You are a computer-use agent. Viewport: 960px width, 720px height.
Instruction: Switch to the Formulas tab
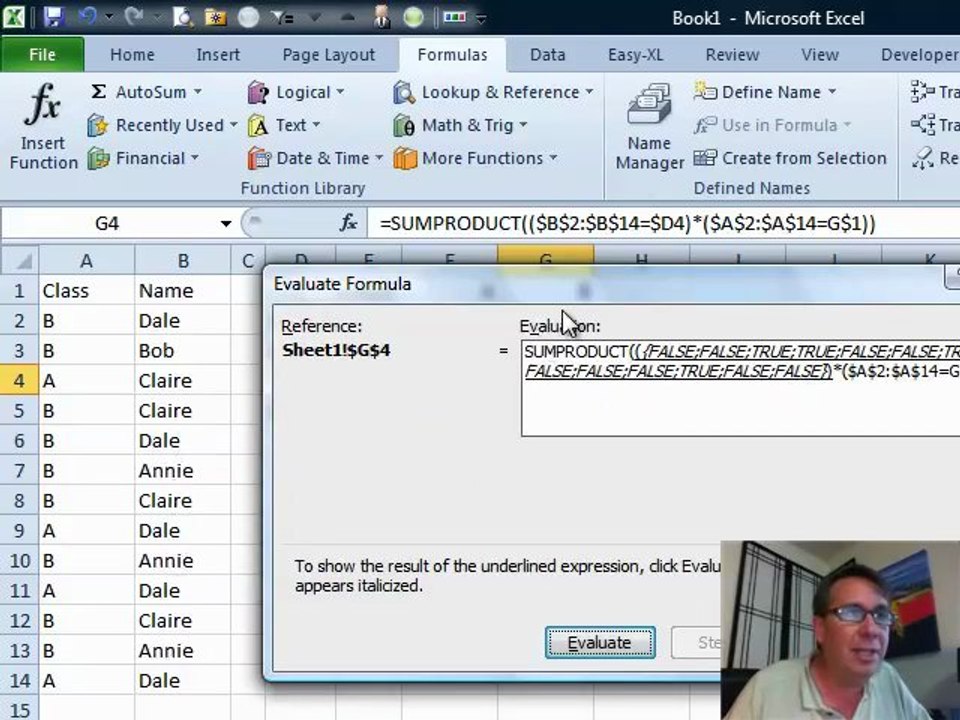pos(452,54)
